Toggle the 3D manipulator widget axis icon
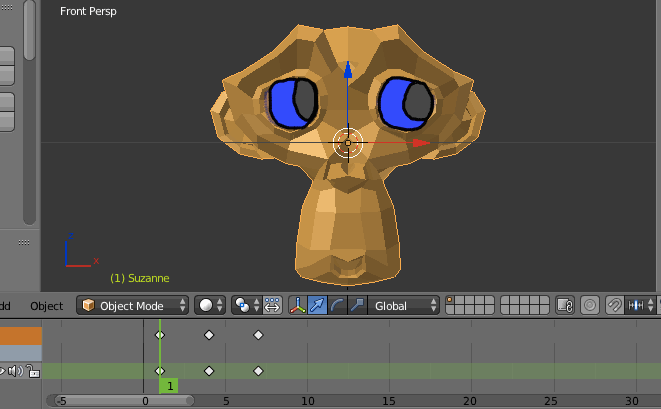 pos(298,305)
